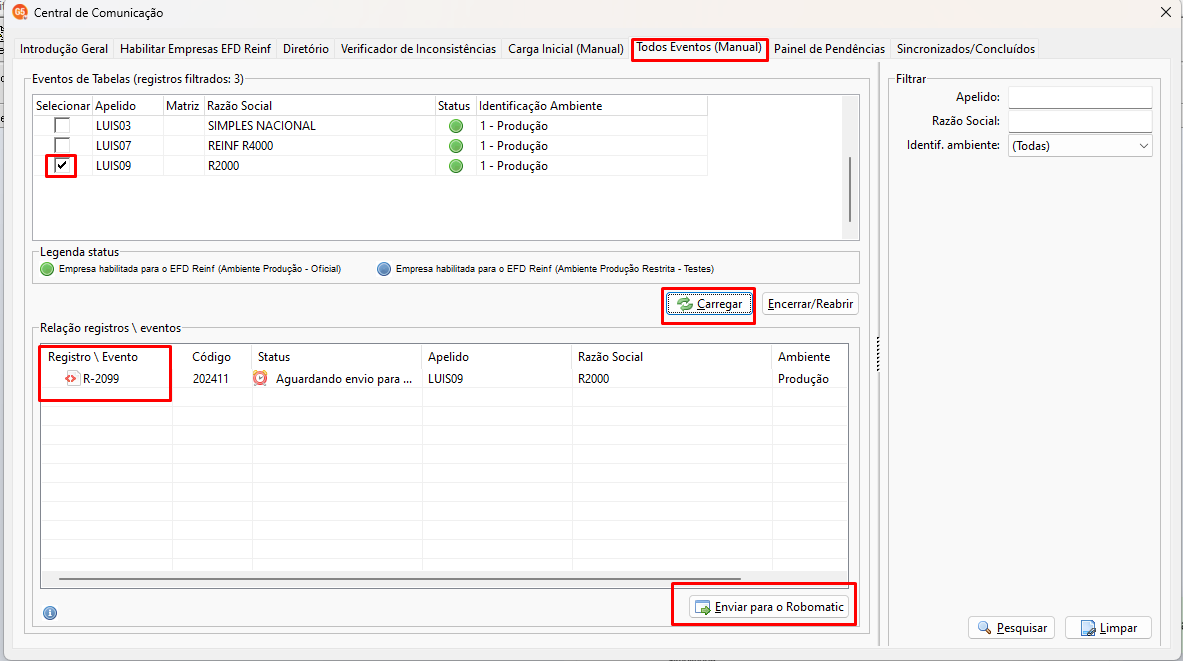Viewport: 1183px width, 661px height.
Task: Click the Ambiente column header
Action: pos(810,357)
